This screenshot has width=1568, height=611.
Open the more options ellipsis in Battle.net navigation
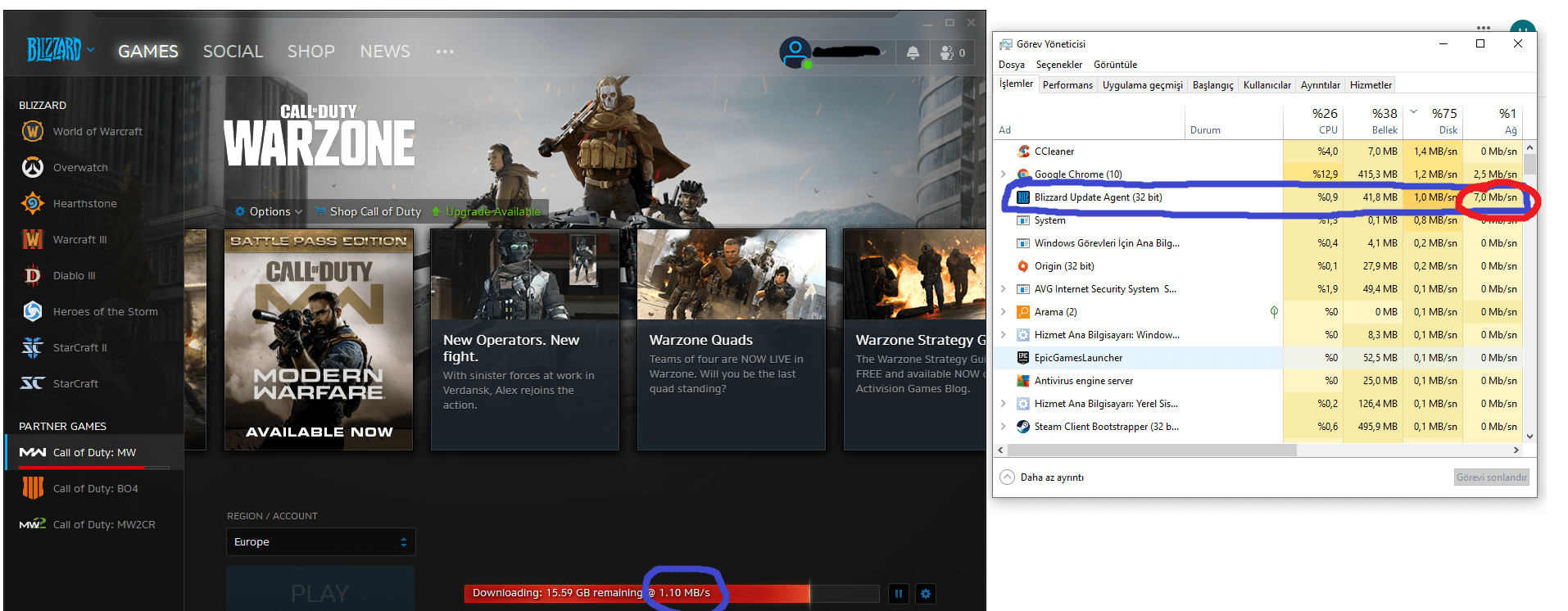445,52
